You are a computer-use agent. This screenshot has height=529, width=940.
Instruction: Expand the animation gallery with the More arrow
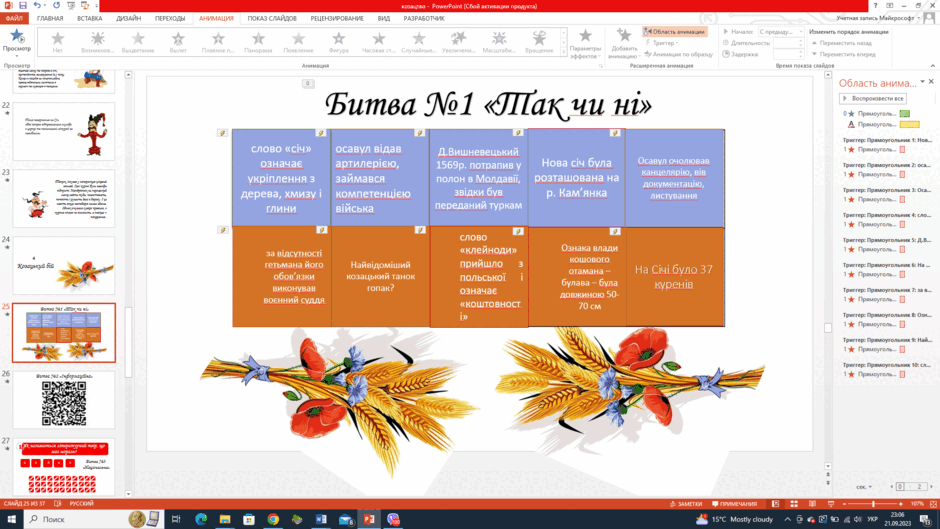[563, 53]
